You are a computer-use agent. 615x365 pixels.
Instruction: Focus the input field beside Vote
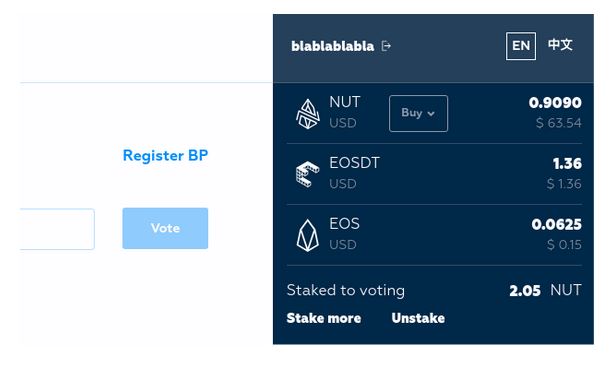(x=57, y=229)
